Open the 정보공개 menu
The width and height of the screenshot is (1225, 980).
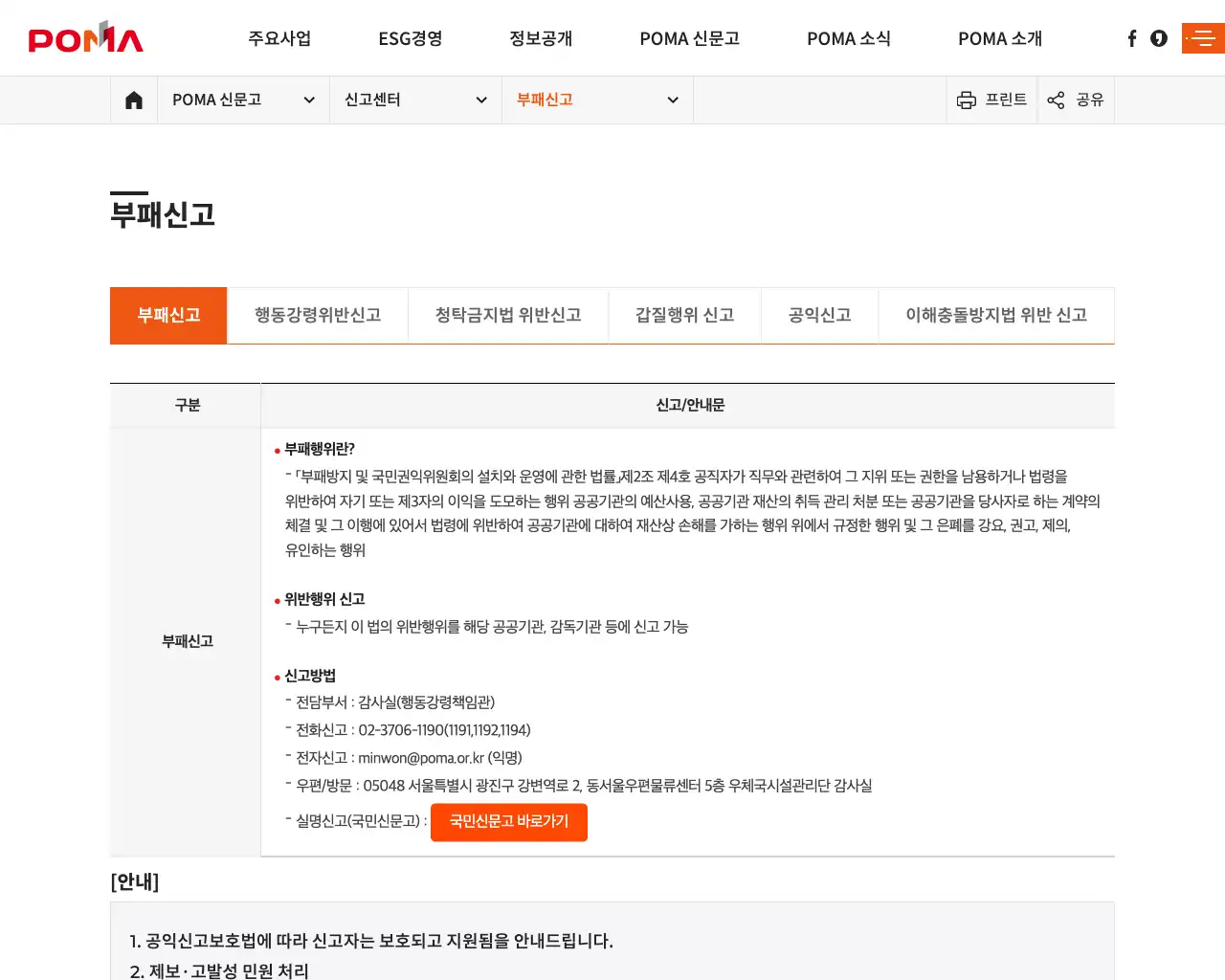pos(541,38)
